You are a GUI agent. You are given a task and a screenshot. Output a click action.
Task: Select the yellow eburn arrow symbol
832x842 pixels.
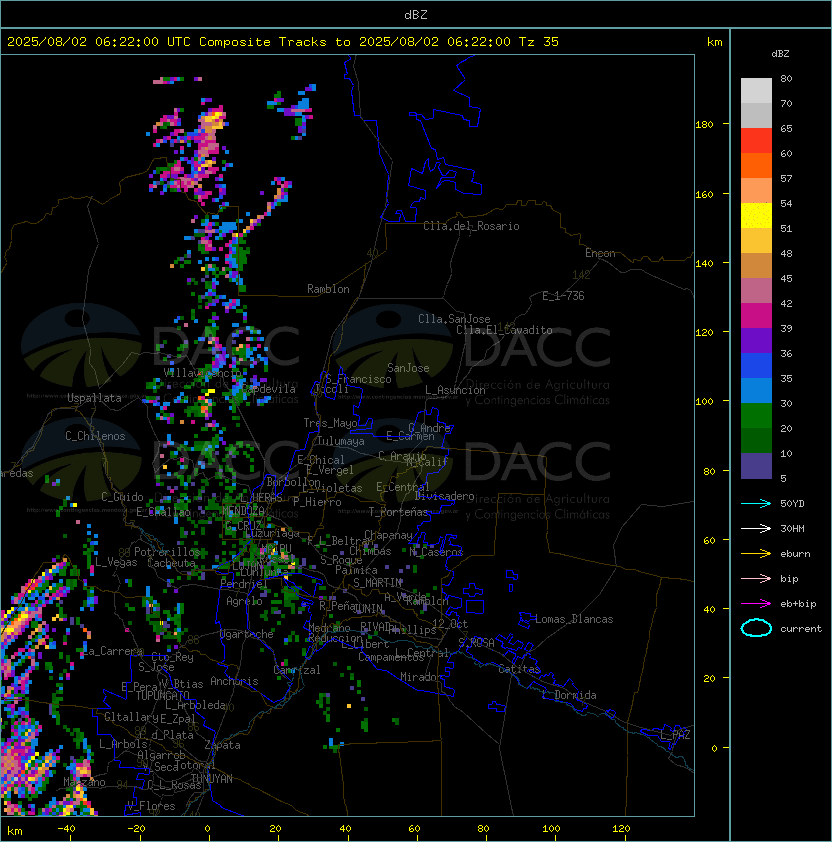(756, 553)
